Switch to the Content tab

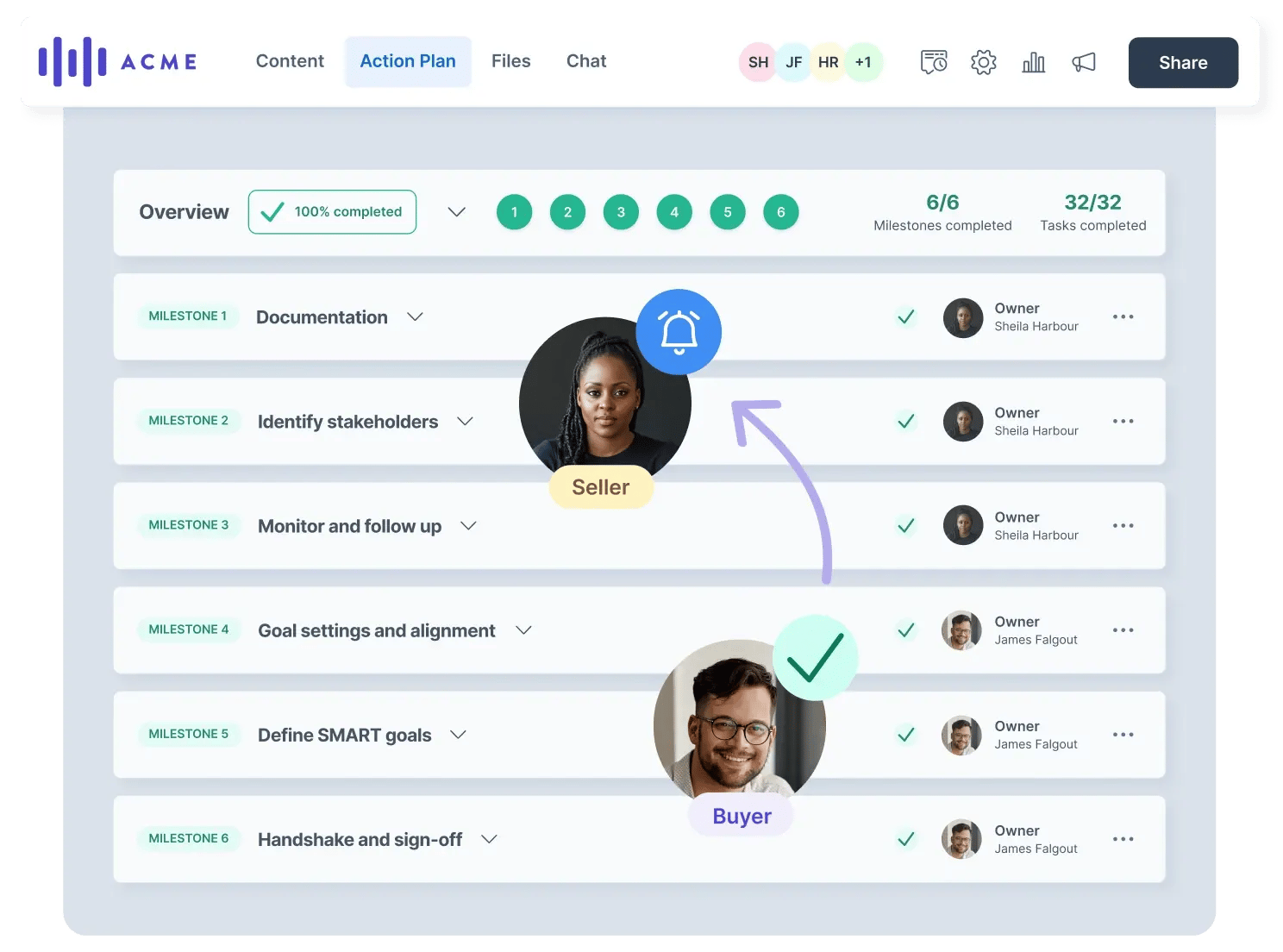click(290, 61)
